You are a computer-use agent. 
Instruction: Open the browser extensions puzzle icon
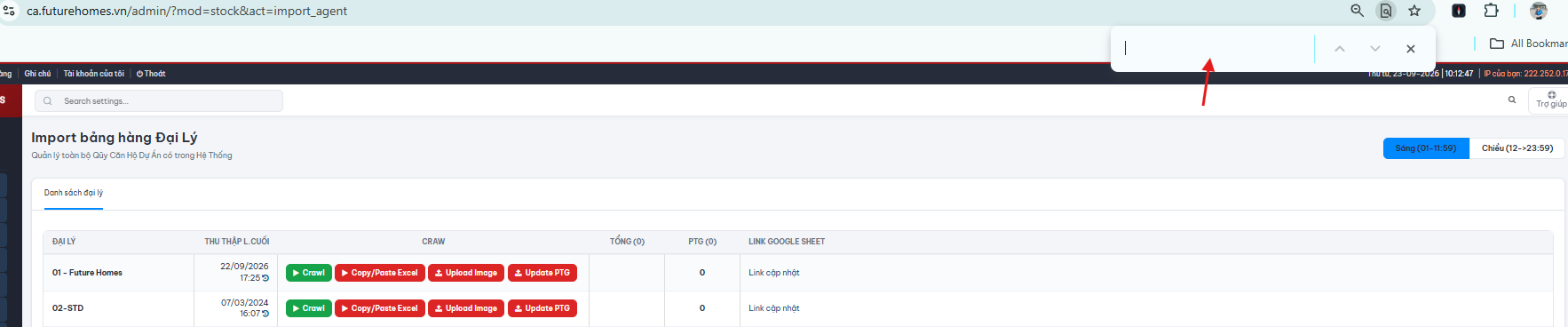click(1491, 11)
